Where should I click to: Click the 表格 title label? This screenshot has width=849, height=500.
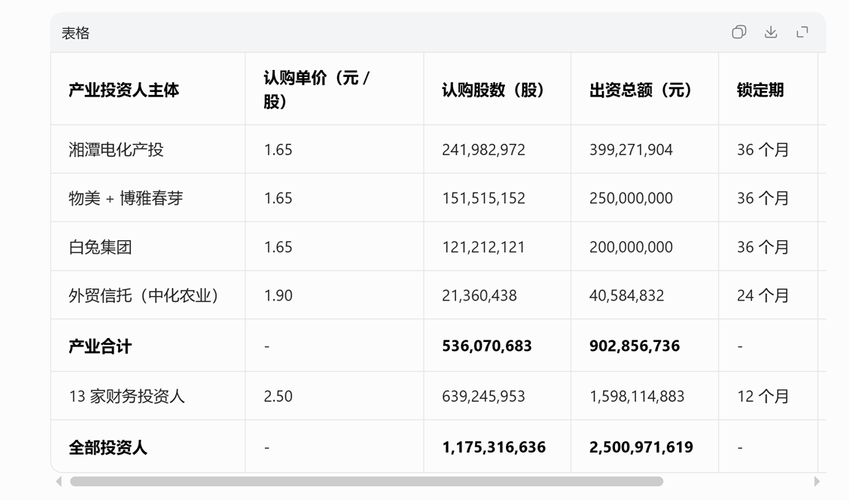pos(76,33)
